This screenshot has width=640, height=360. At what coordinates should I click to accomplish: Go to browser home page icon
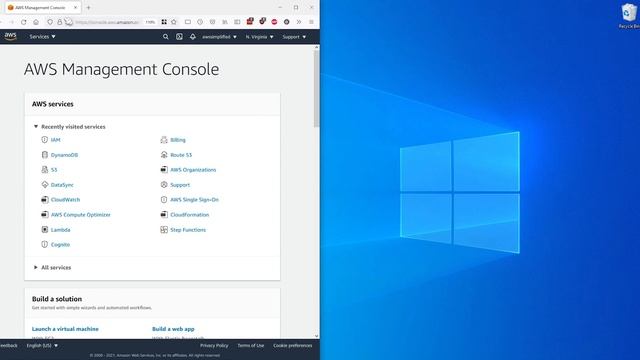36,22
